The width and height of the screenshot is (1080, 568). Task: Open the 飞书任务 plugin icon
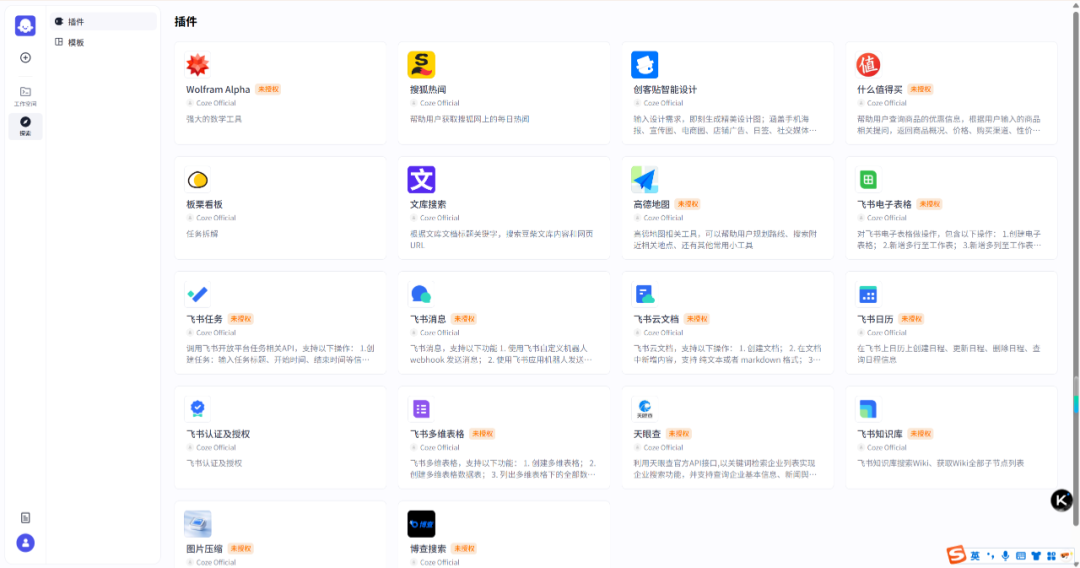point(198,295)
